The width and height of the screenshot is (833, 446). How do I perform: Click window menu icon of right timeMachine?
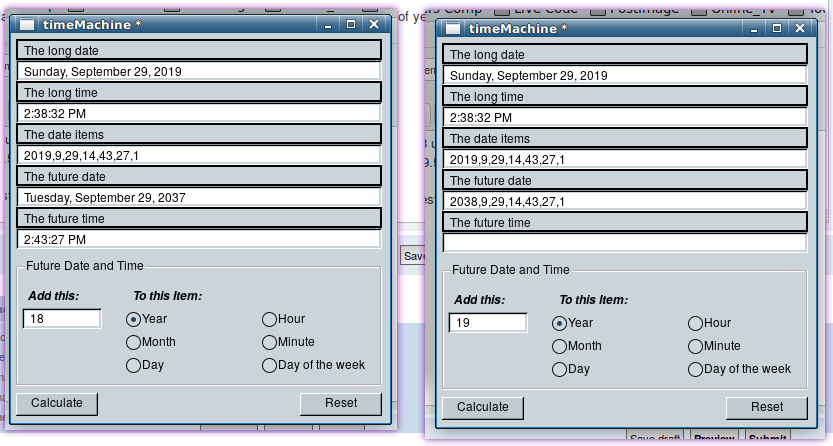click(x=453, y=29)
